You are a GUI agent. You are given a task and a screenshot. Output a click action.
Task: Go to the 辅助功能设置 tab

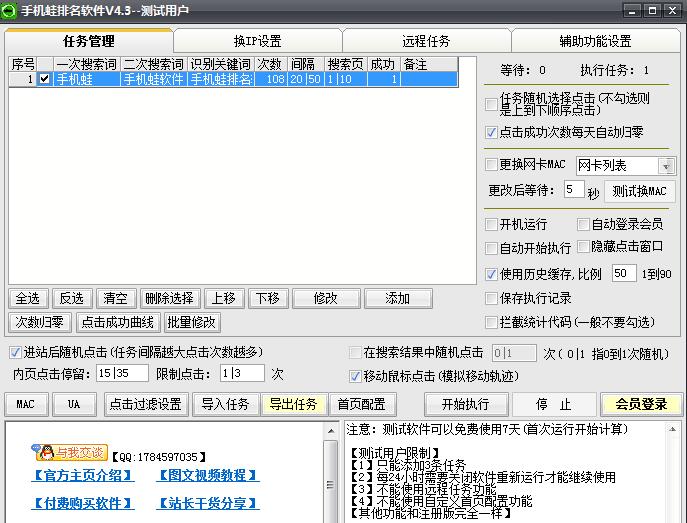595,41
